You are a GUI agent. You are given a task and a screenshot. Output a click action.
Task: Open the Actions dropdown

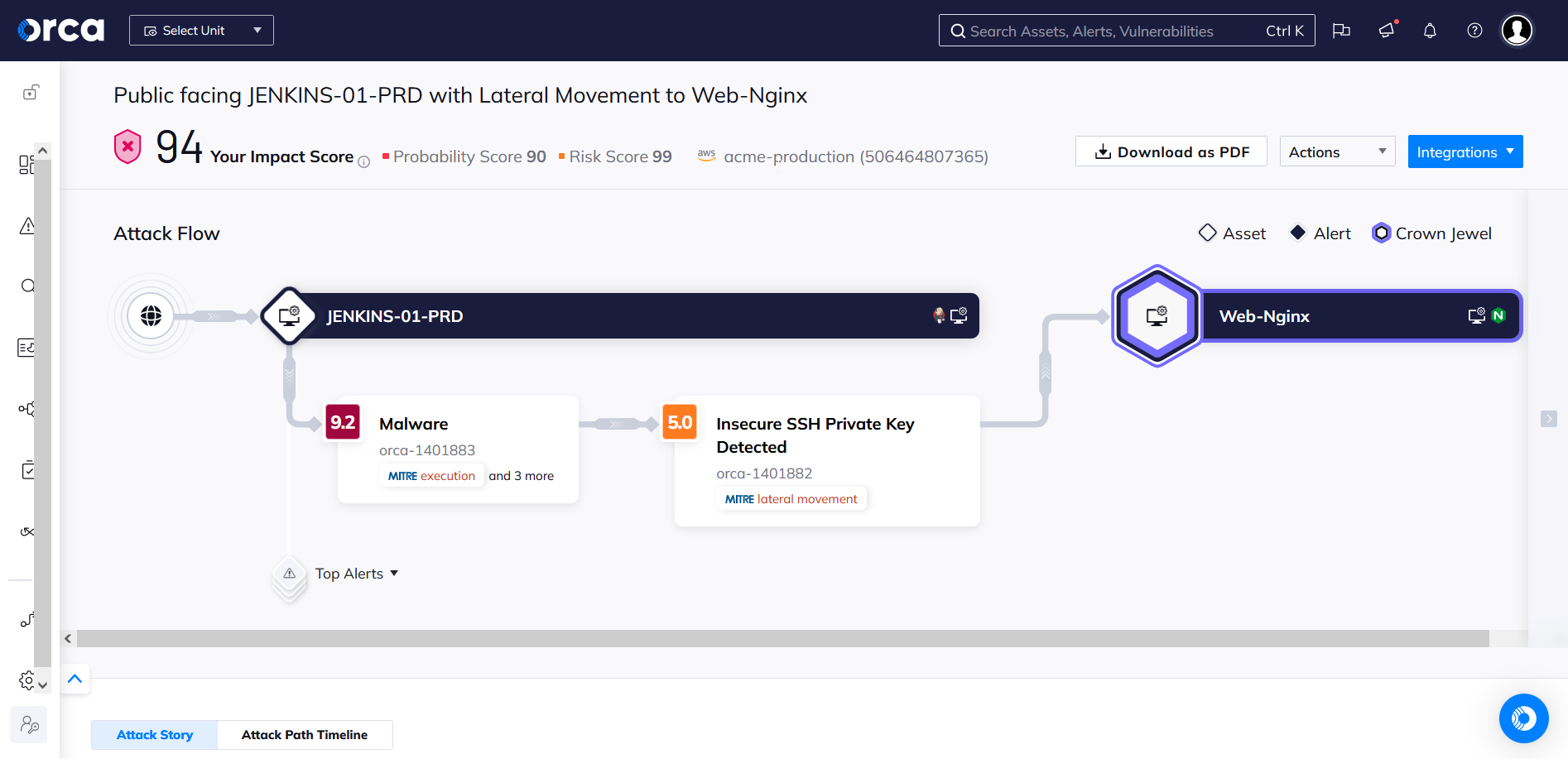pos(1337,151)
